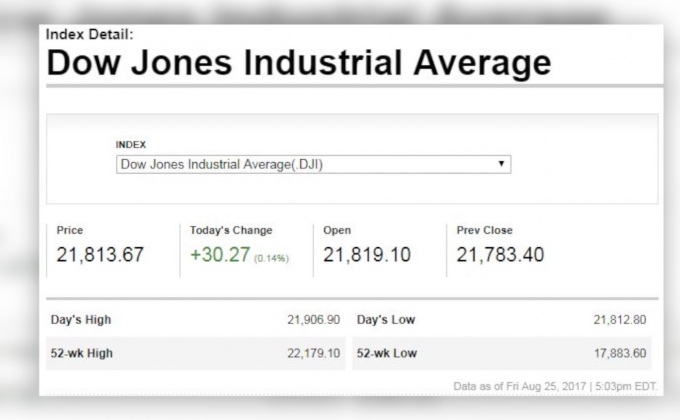Click the Price label

tap(70, 230)
